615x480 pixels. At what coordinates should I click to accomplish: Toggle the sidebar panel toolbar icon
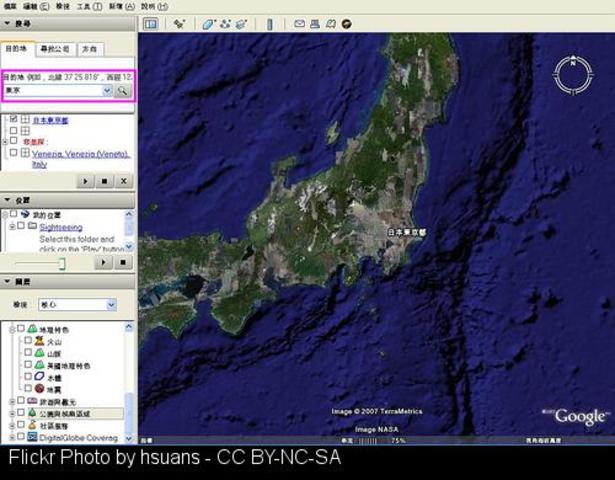pos(151,24)
